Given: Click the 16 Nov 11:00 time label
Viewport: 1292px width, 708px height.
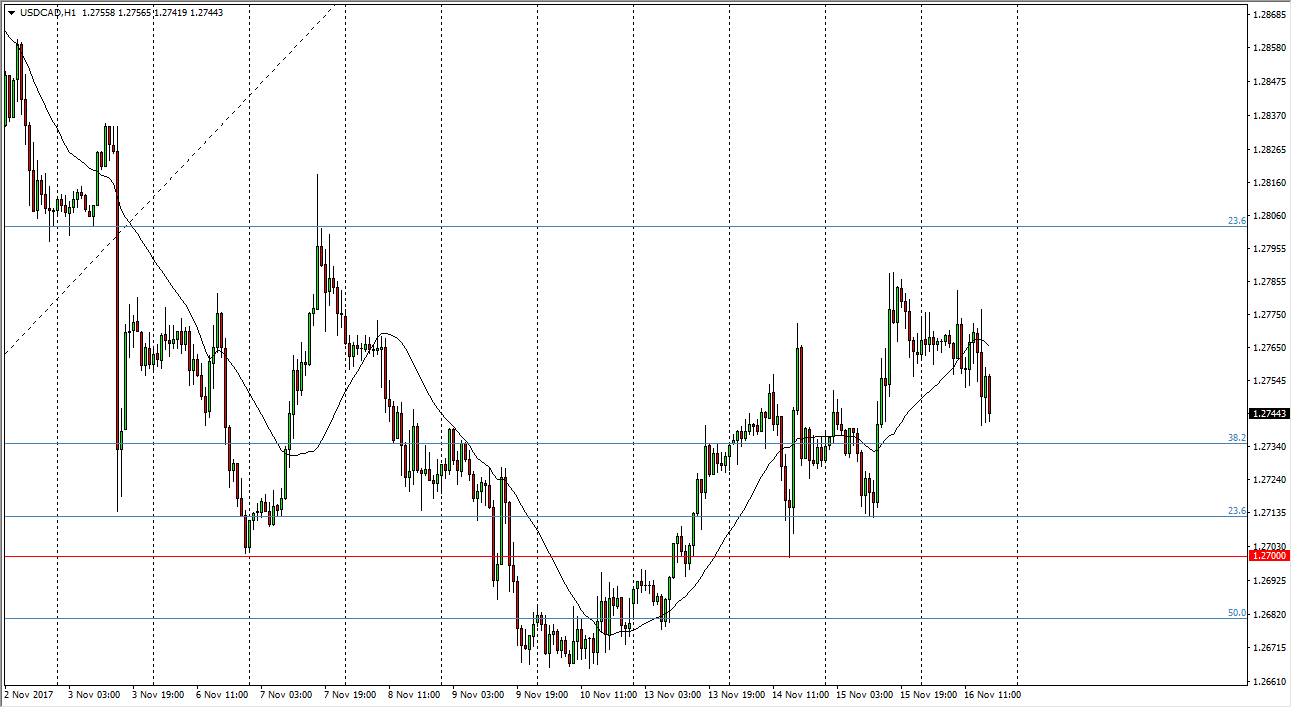Looking at the screenshot, I should point(992,694).
